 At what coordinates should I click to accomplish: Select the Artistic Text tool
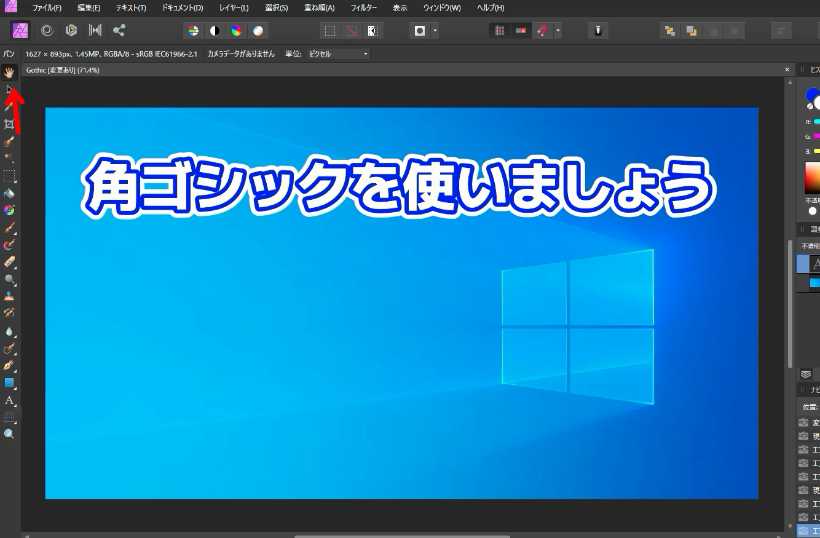coord(9,400)
